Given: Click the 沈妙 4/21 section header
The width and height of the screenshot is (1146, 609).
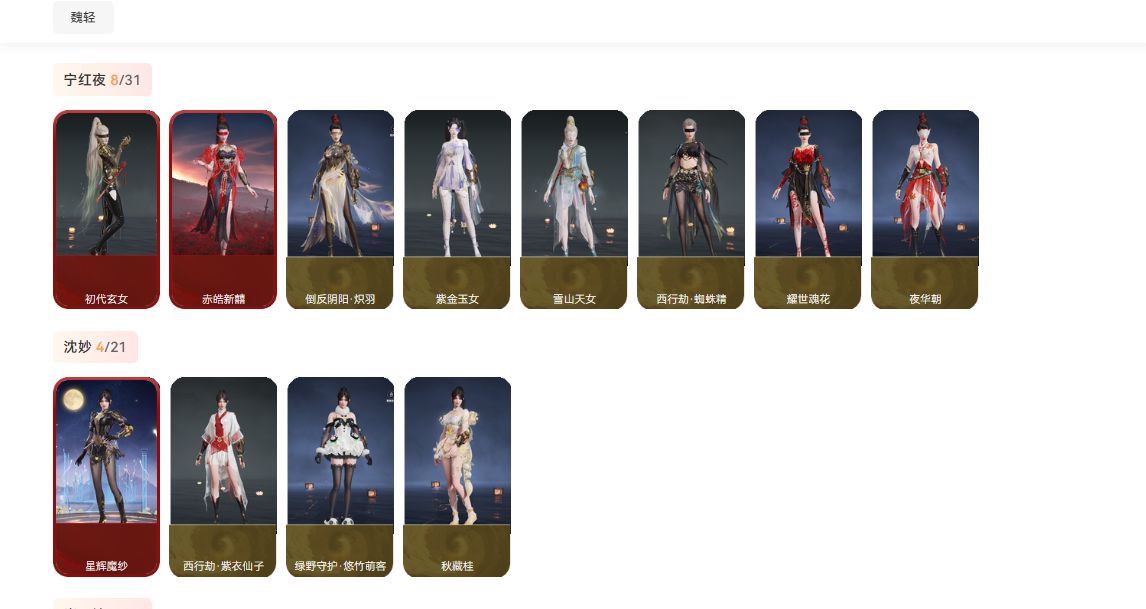Looking at the screenshot, I should click(x=95, y=347).
